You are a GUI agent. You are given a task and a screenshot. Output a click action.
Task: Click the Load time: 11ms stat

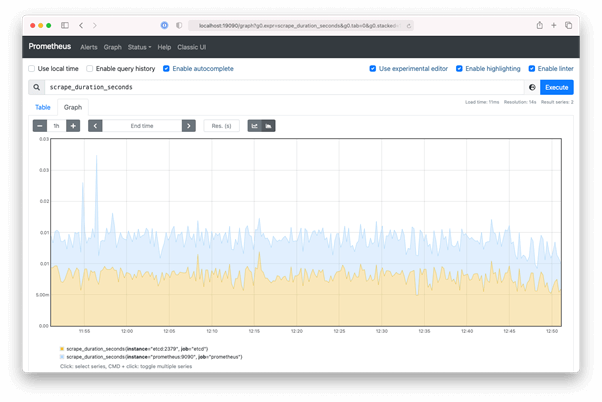482,102
